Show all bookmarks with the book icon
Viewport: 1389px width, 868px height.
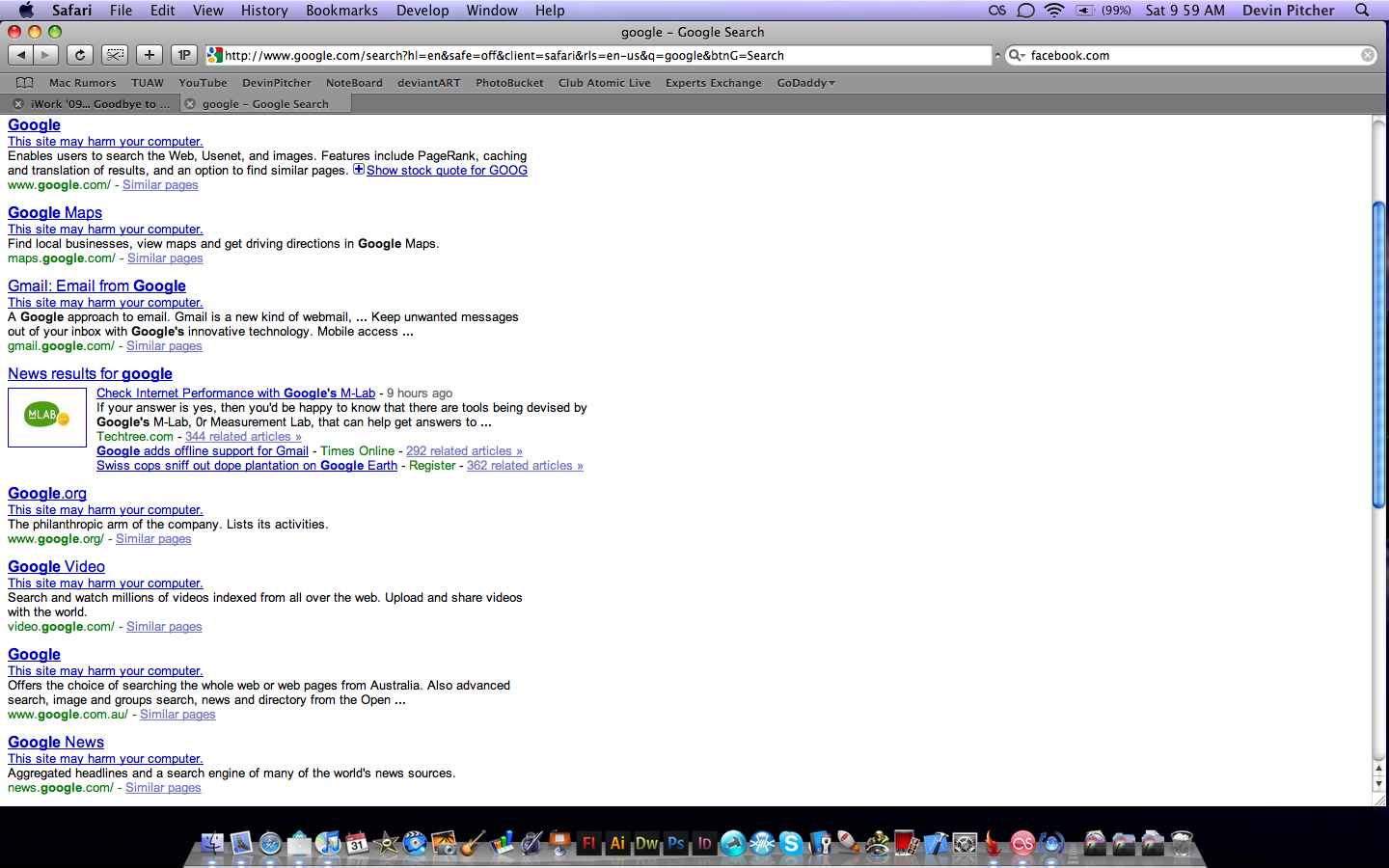pyautogui.click(x=24, y=83)
